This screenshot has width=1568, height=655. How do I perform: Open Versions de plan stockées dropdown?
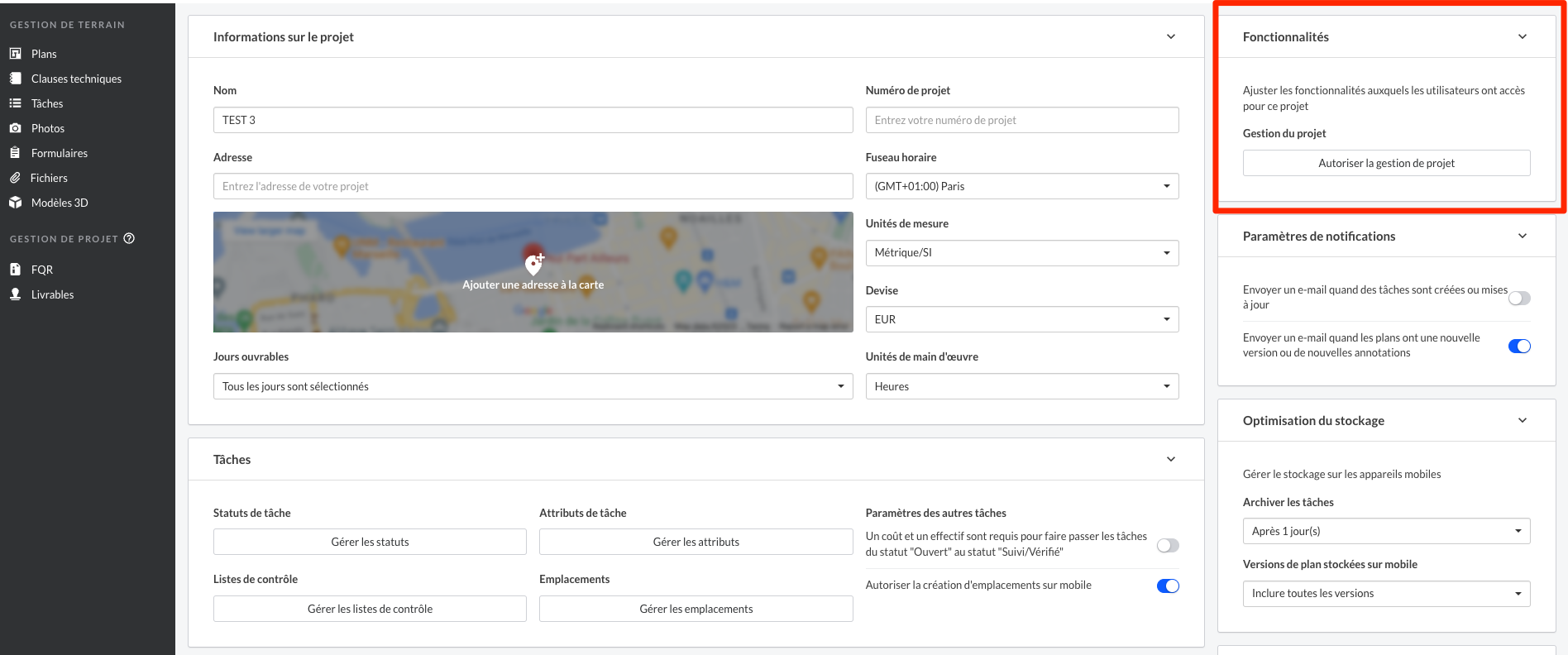[x=1386, y=594]
